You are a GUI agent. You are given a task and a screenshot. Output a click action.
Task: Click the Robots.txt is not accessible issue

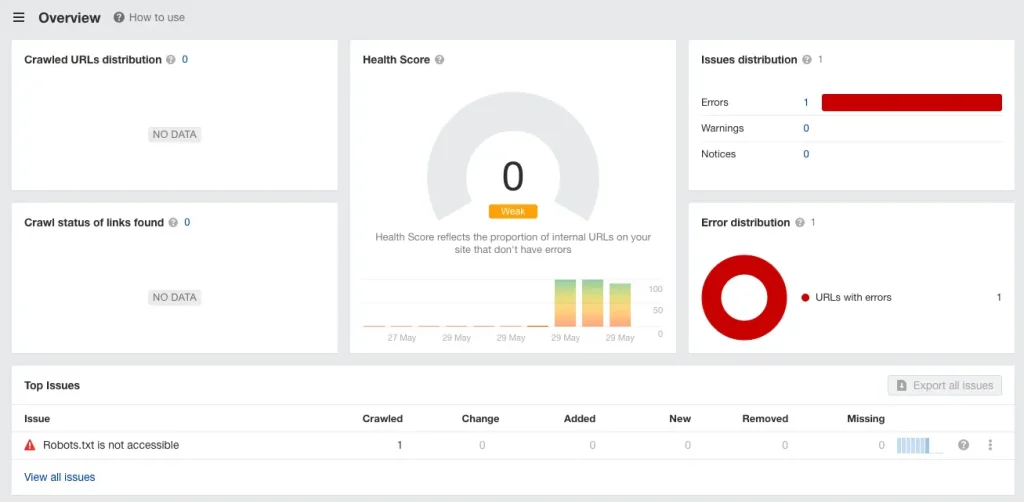pyautogui.click(x=111, y=445)
